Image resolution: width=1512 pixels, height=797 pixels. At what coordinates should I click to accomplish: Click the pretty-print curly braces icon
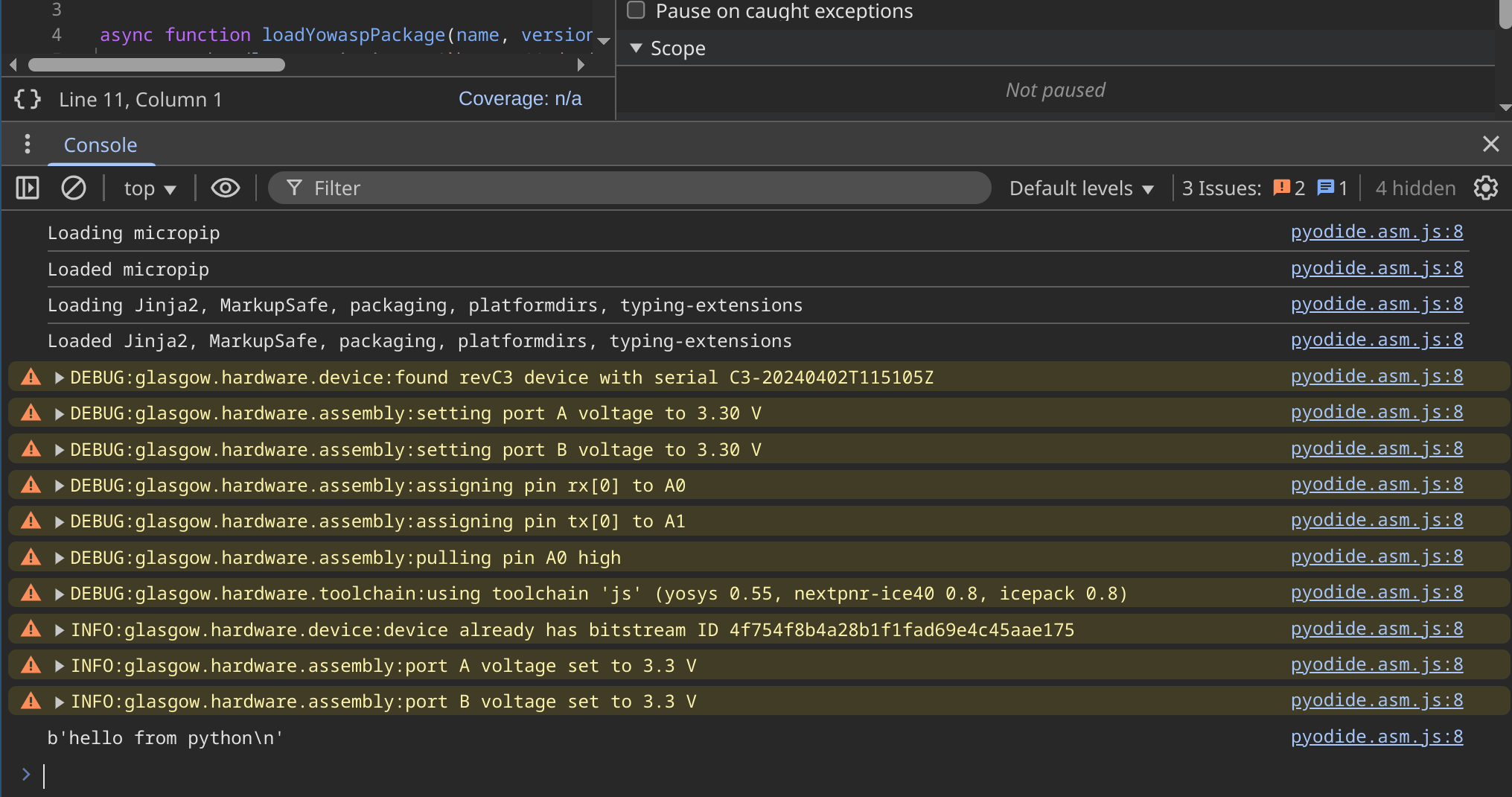coord(28,99)
